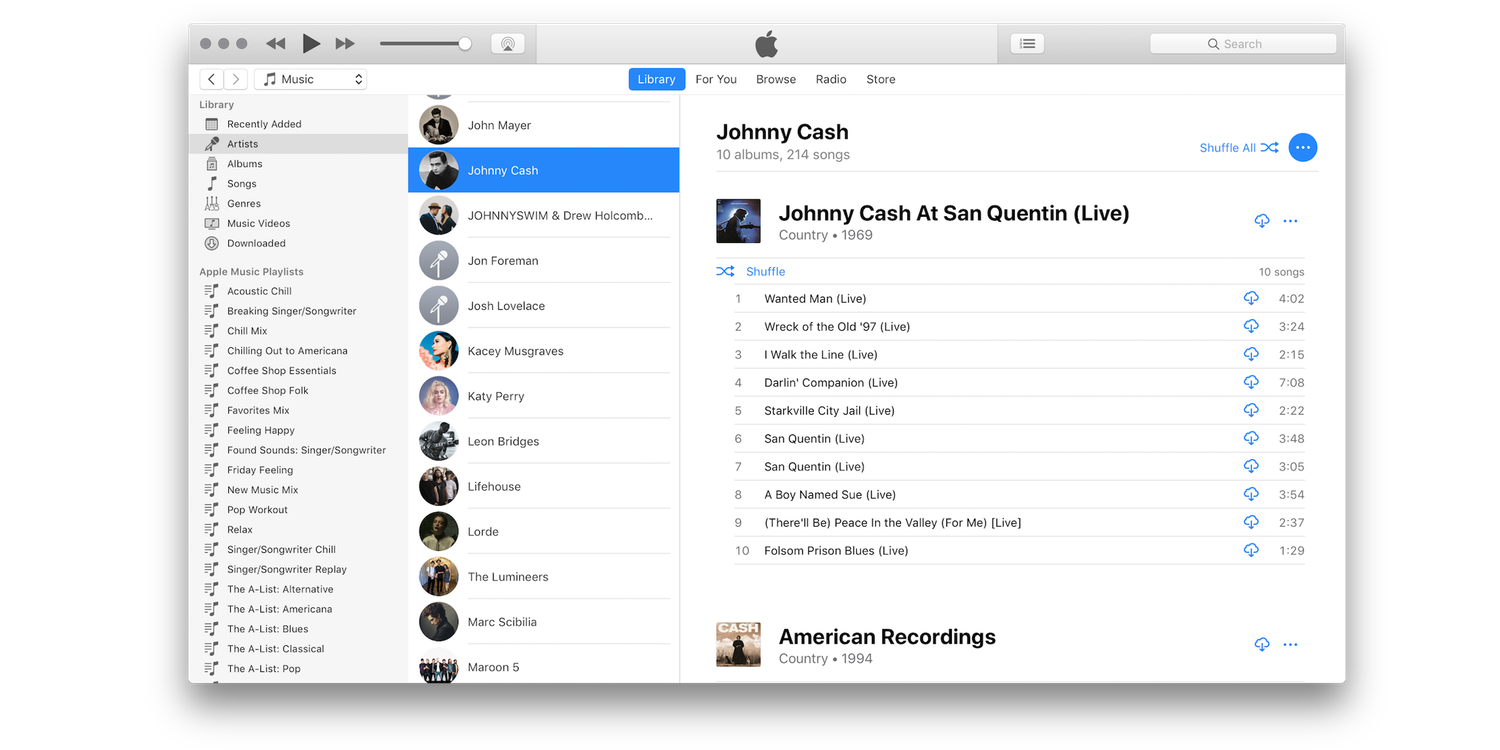Open the ellipsis menu for San Quentin album
Viewport: 1500px width, 750px height.
tap(1290, 221)
